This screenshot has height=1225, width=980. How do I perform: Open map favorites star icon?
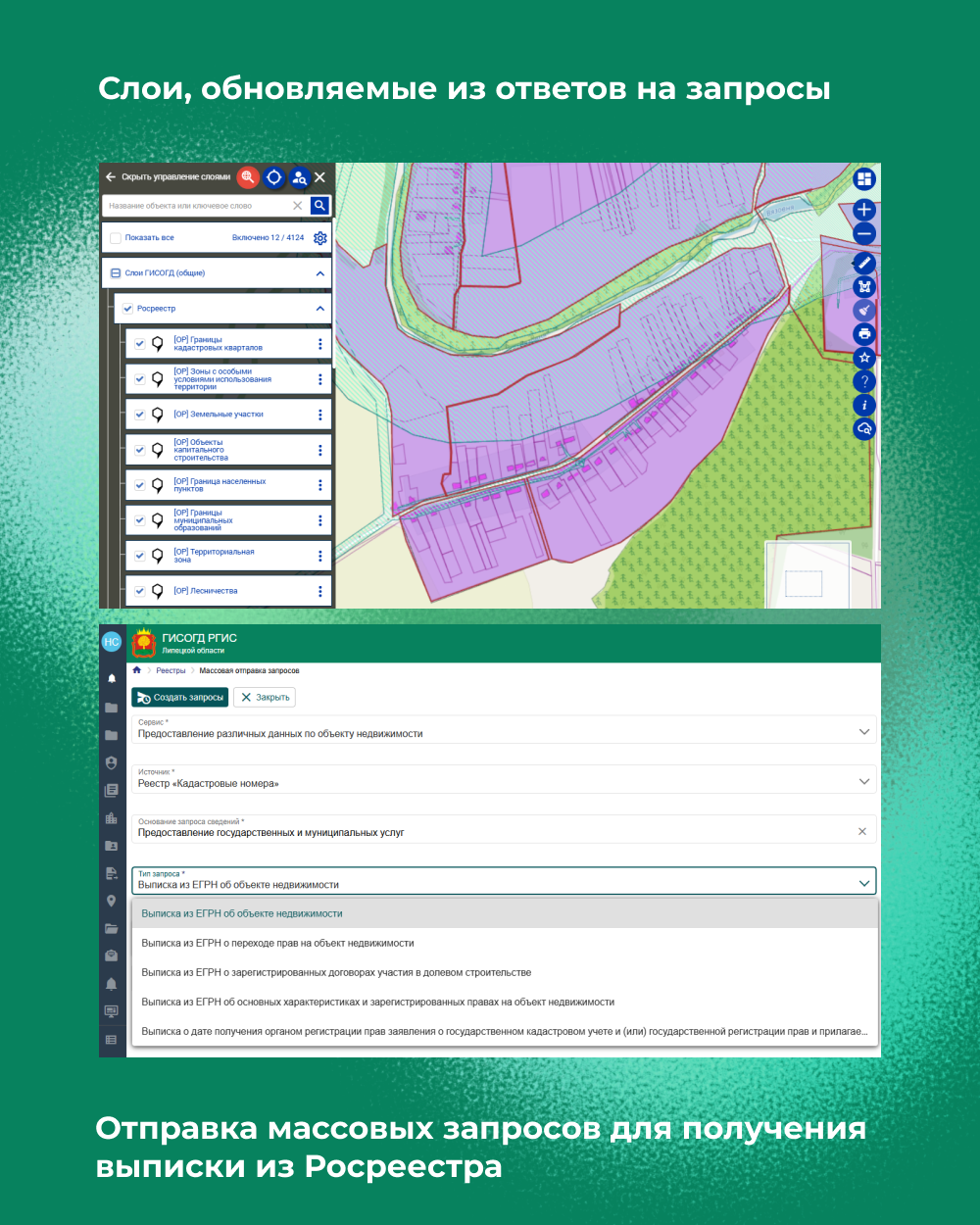[863, 358]
